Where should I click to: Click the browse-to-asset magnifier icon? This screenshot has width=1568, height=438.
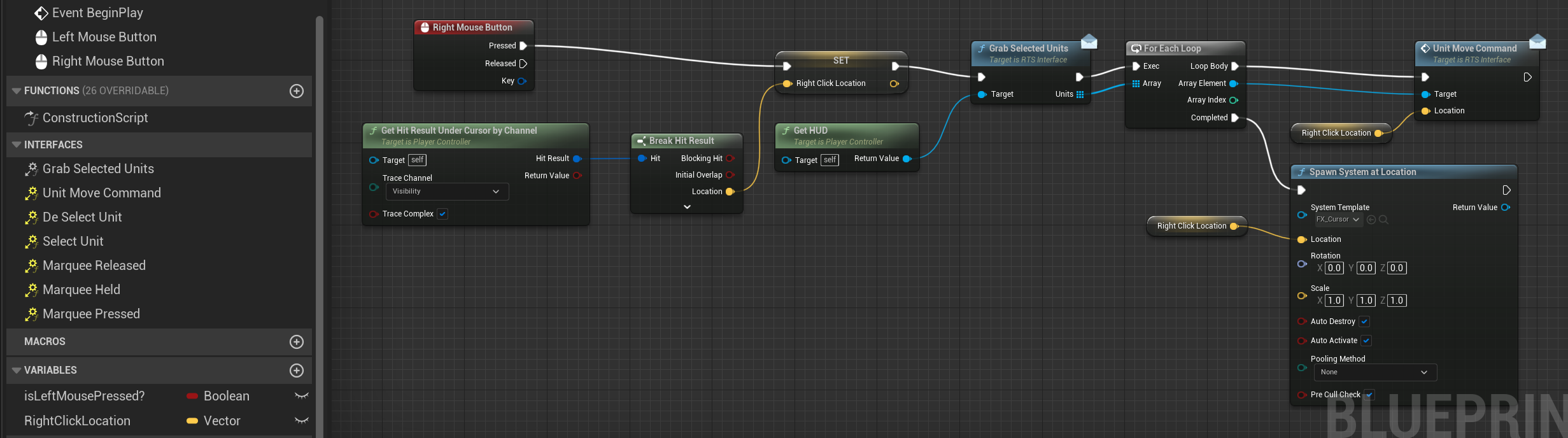[1383, 220]
